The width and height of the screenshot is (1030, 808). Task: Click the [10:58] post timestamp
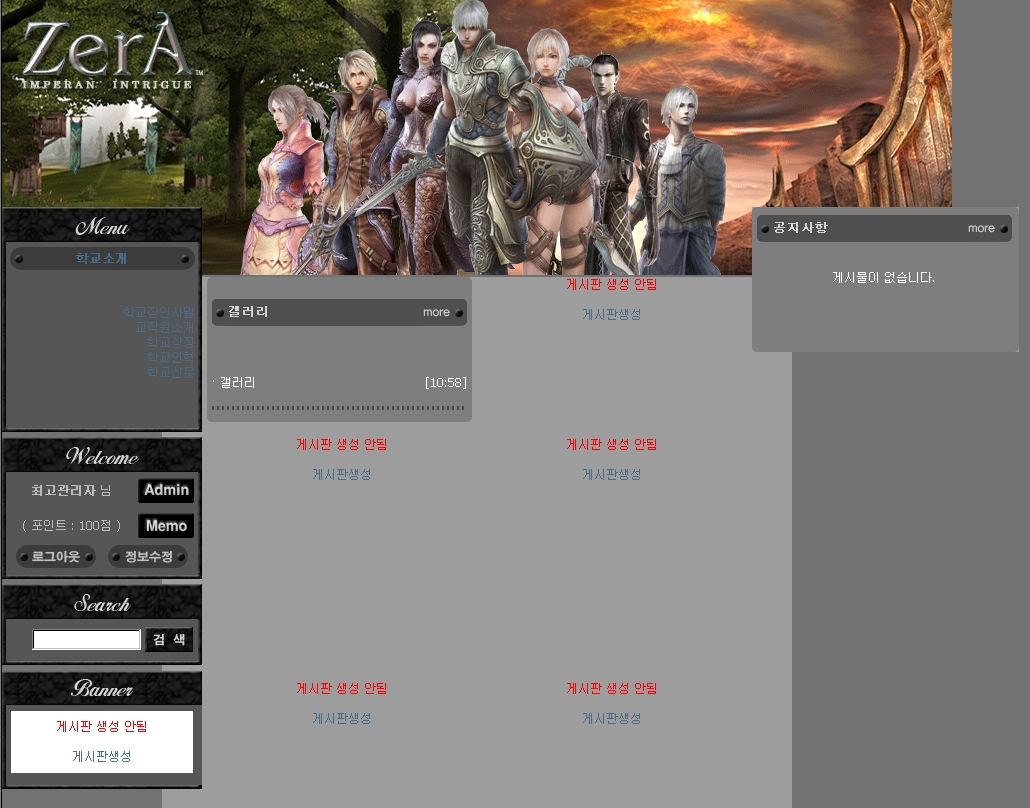click(445, 382)
